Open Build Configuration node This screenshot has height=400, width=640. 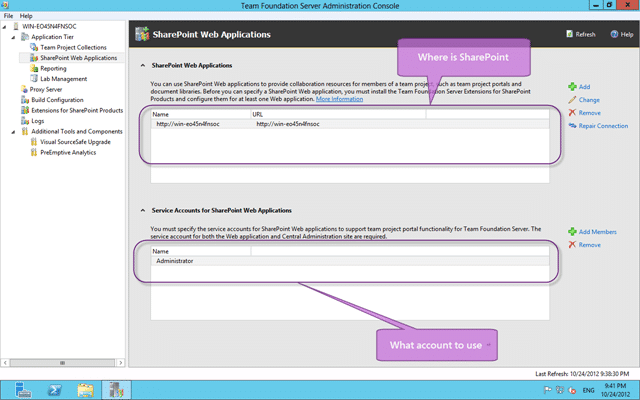[x=57, y=100]
